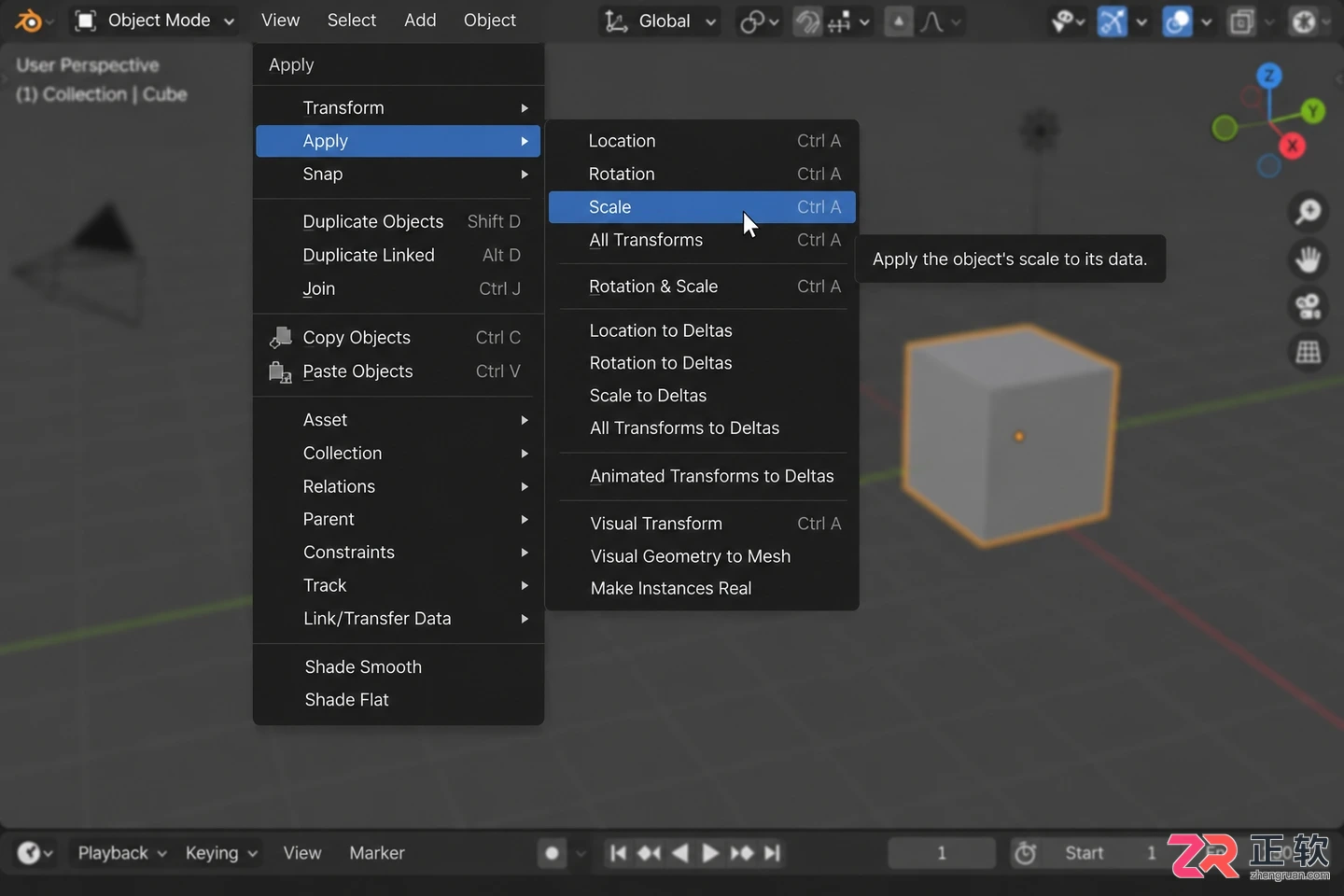This screenshot has width=1344, height=896.
Task: Open the timeline editor type selector
Action: [36, 853]
